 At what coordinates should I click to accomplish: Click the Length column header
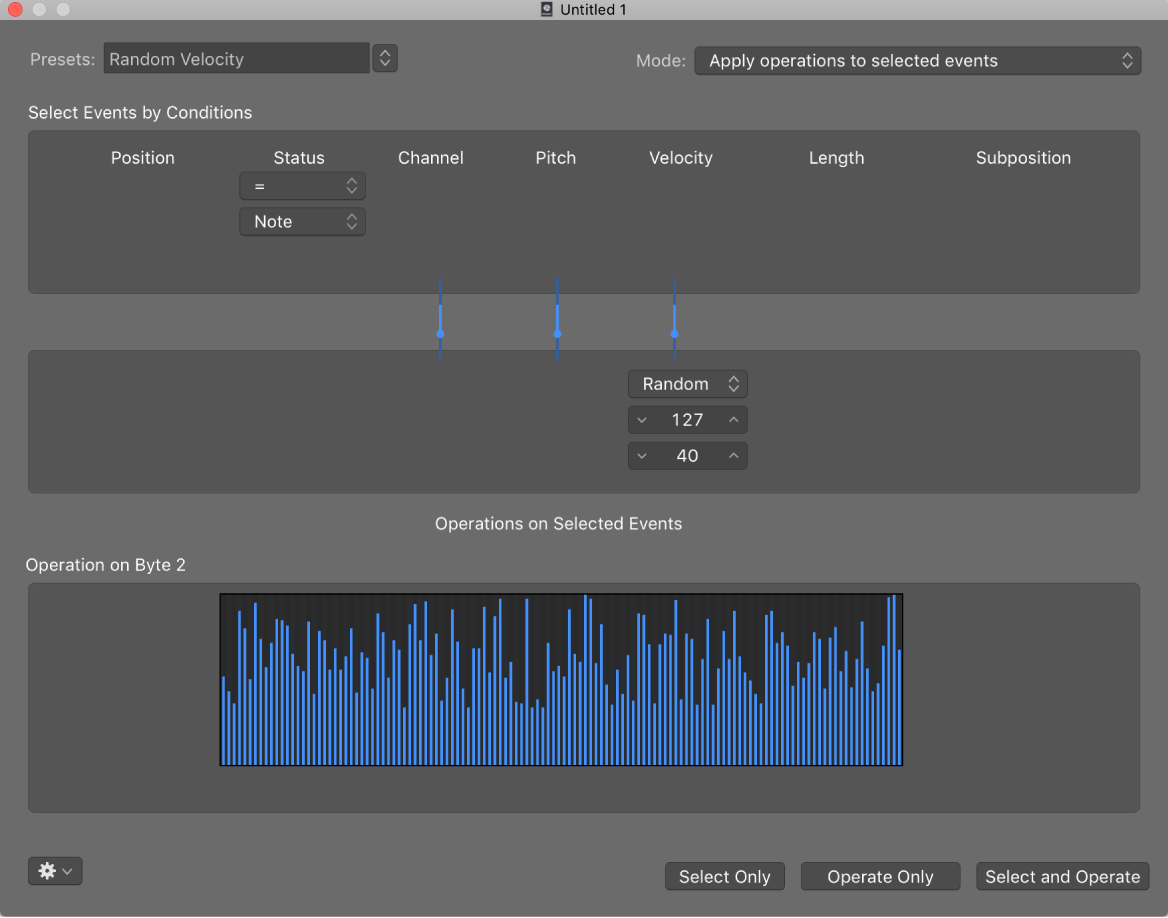[x=837, y=158]
